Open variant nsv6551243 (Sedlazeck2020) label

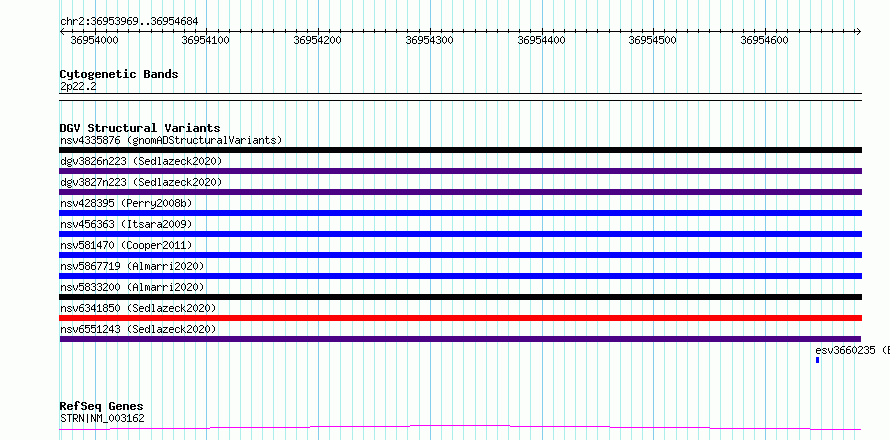pyautogui.click(x=138, y=329)
